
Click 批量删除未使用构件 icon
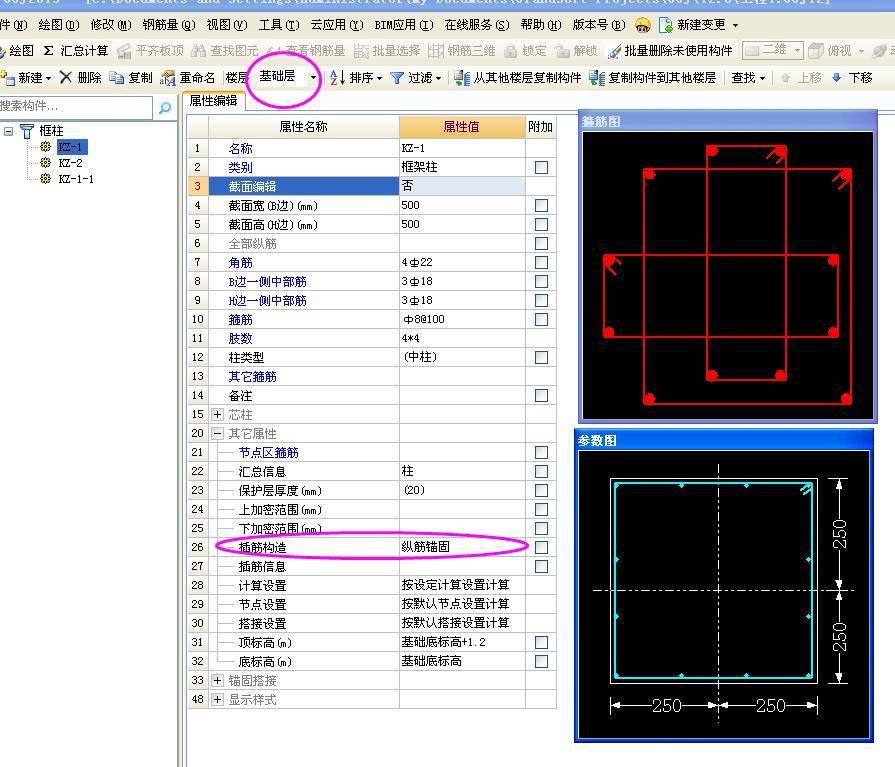pyautogui.click(x=614, y=51)
